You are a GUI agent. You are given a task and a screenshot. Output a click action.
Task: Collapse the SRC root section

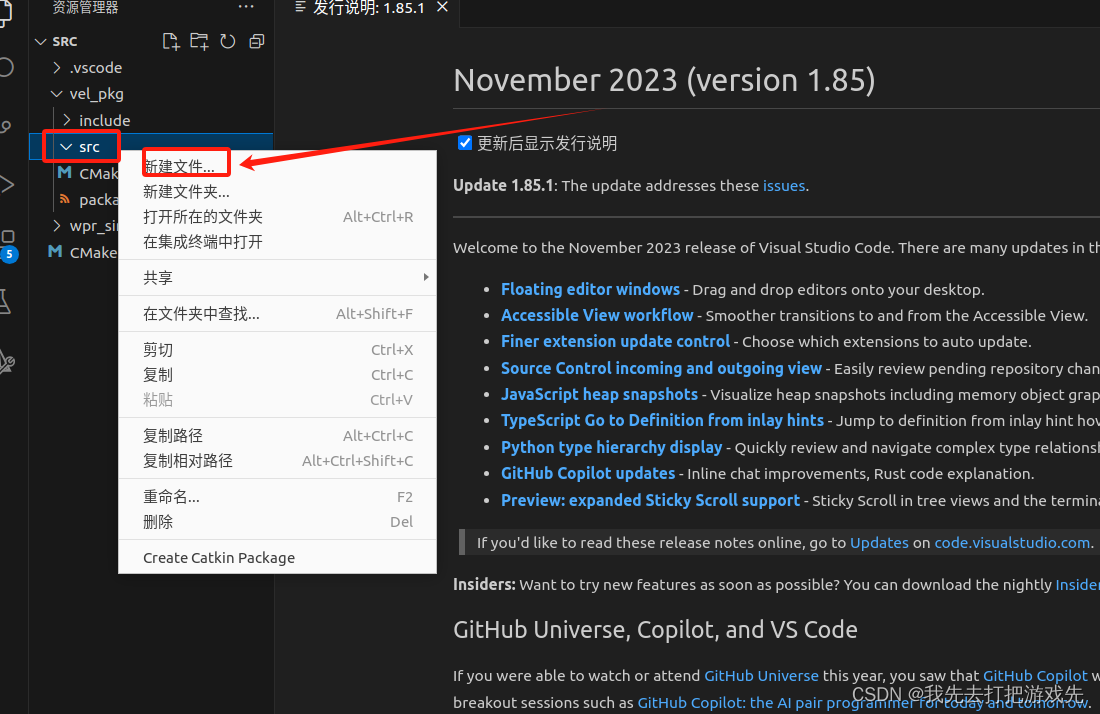41,41
